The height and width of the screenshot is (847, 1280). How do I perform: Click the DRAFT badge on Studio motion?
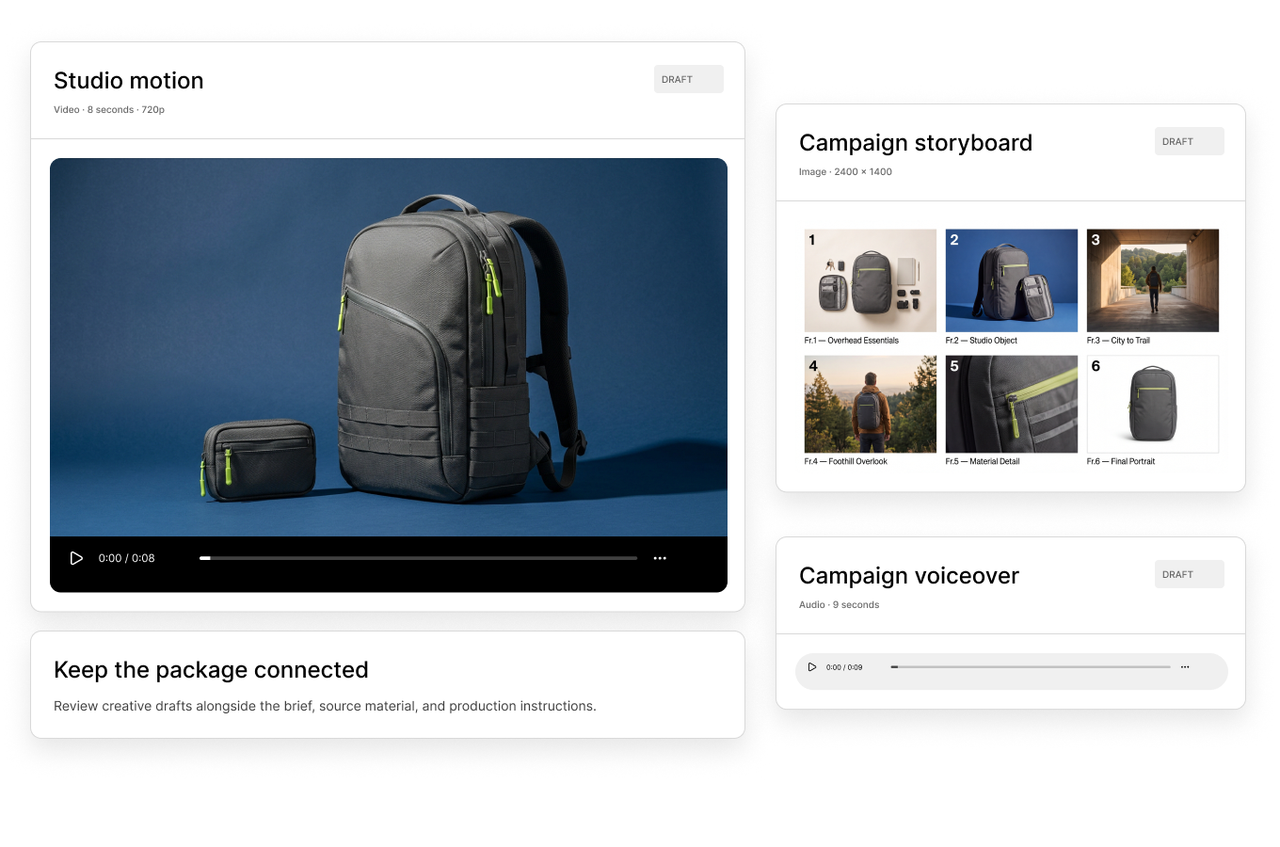(688, 79)
